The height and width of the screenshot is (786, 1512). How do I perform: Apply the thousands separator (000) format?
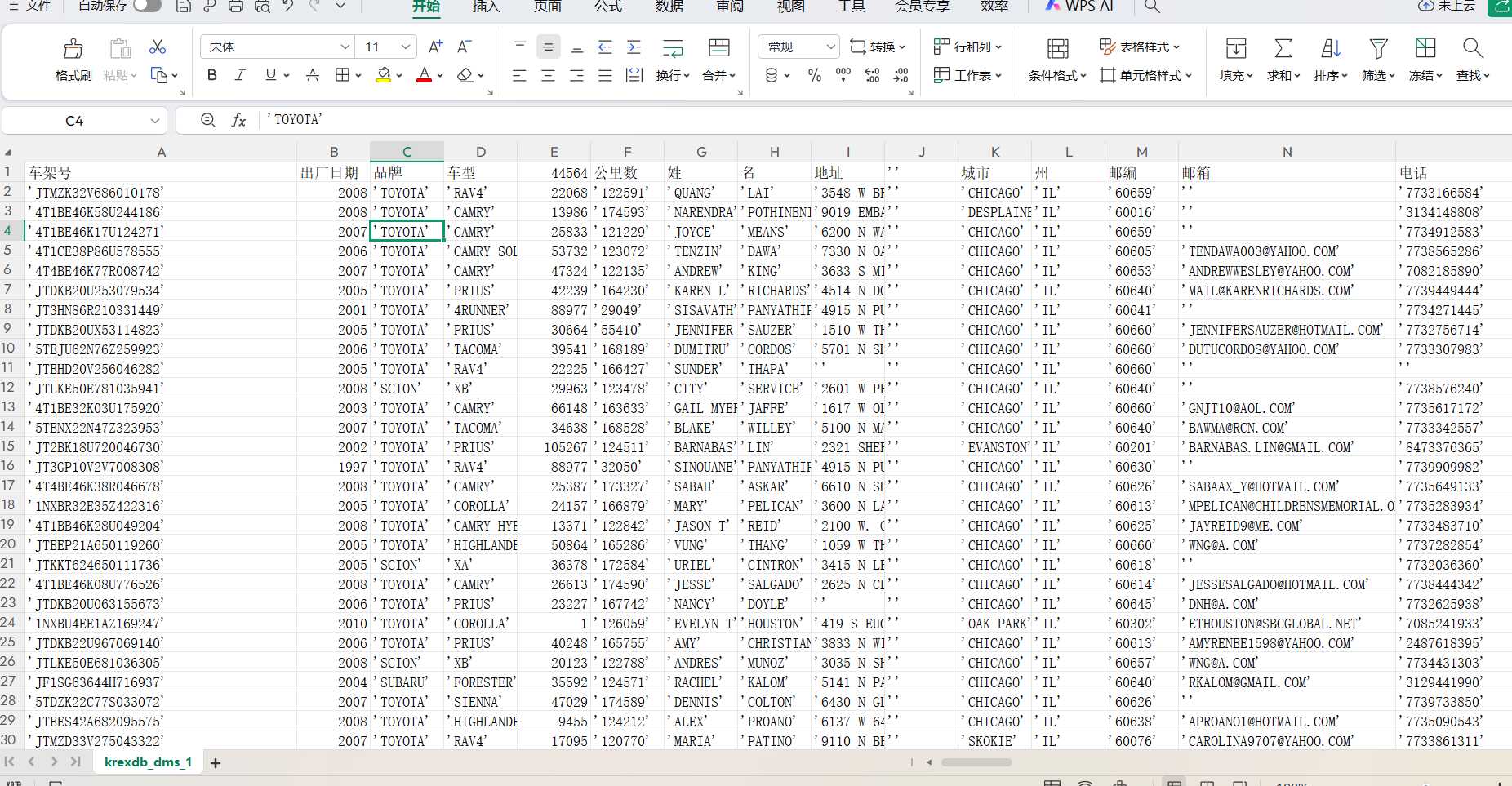tap(843, 75)
